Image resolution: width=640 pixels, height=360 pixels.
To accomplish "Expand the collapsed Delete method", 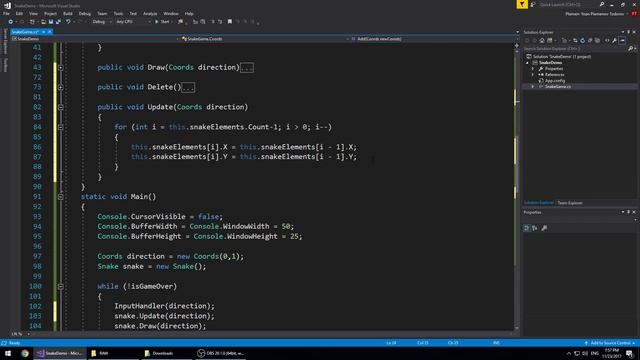I will click(60, 87).
